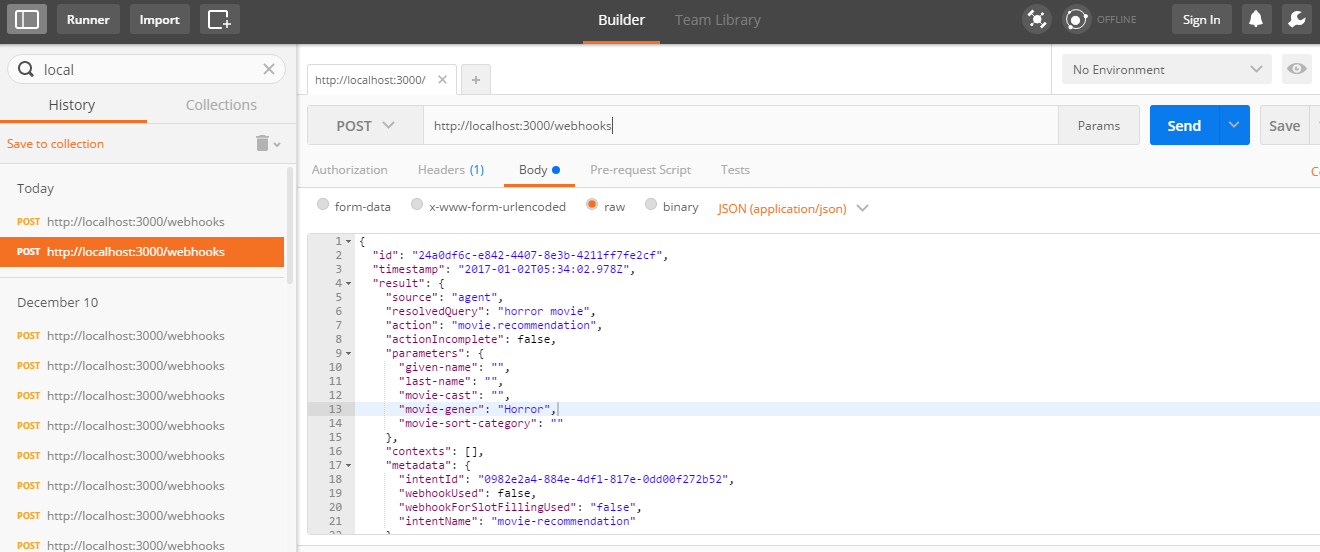Select x-www-form-urlencoded body option
The height and width of the screenshot is (552, 1320).
coord(417,205)
